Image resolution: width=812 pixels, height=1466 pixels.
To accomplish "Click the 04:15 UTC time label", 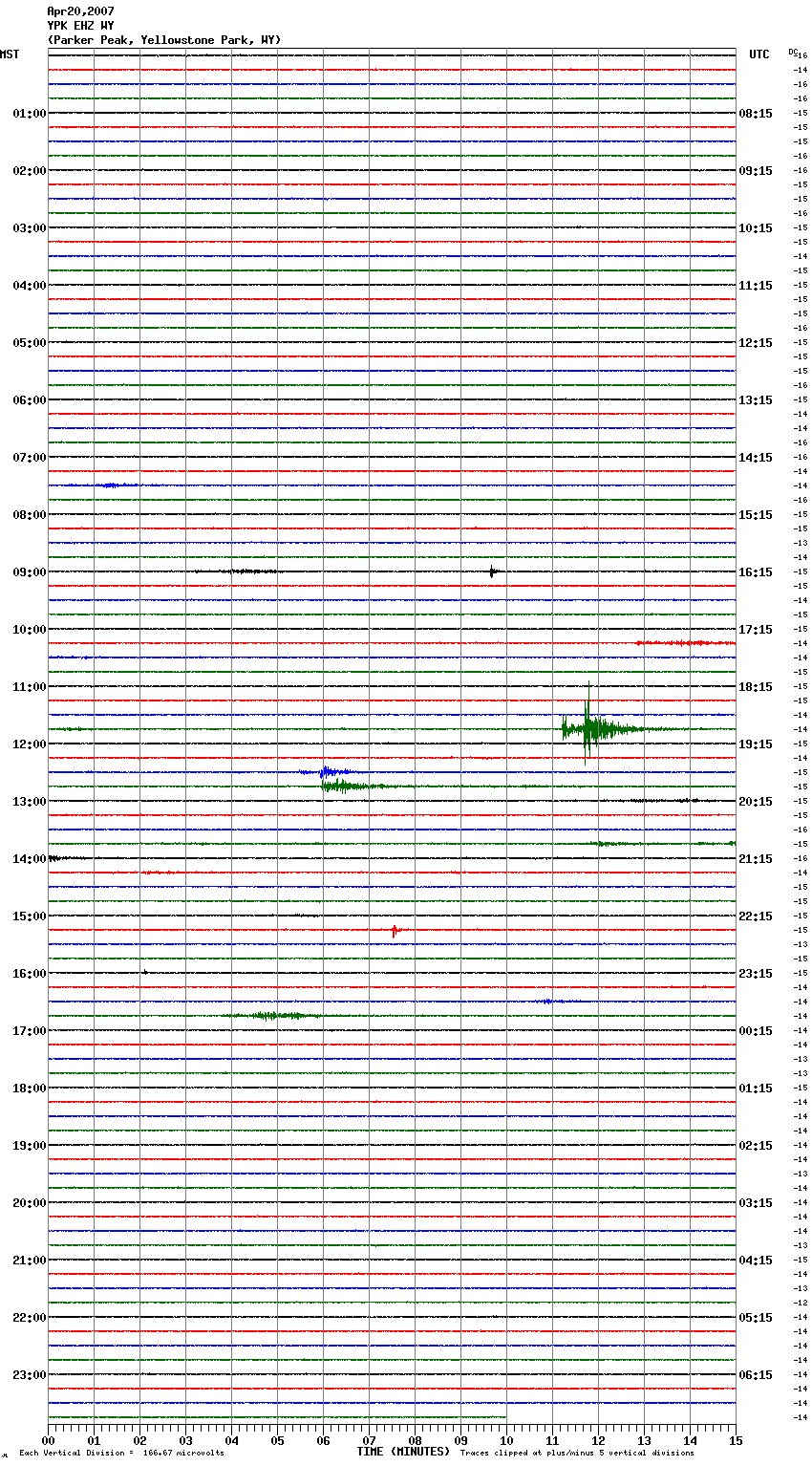I will [756, 1261].
